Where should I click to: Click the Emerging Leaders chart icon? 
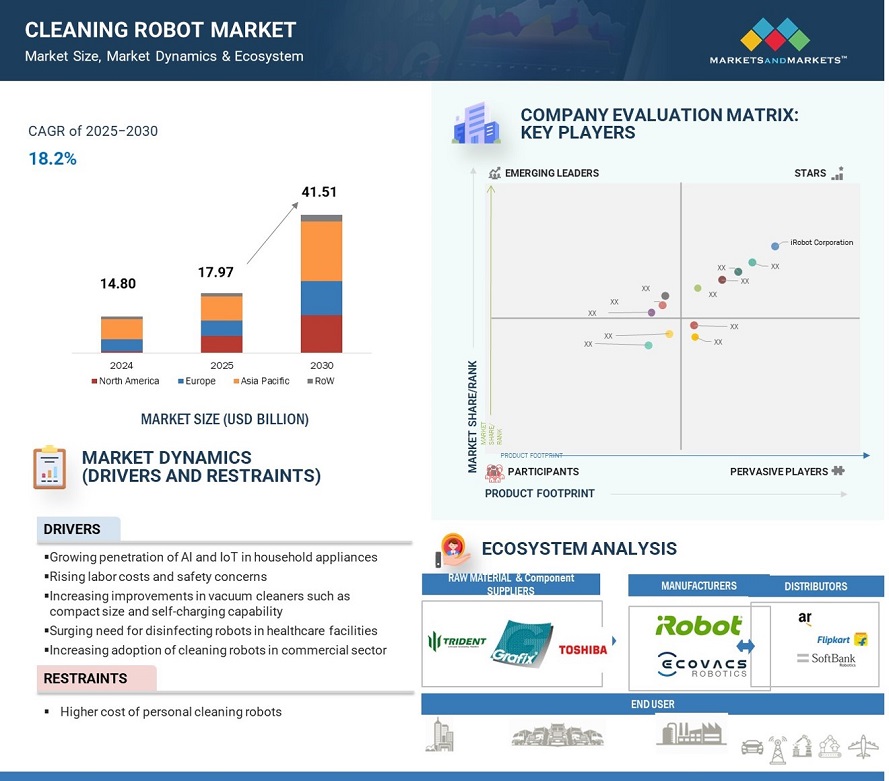tap(493, 172)
